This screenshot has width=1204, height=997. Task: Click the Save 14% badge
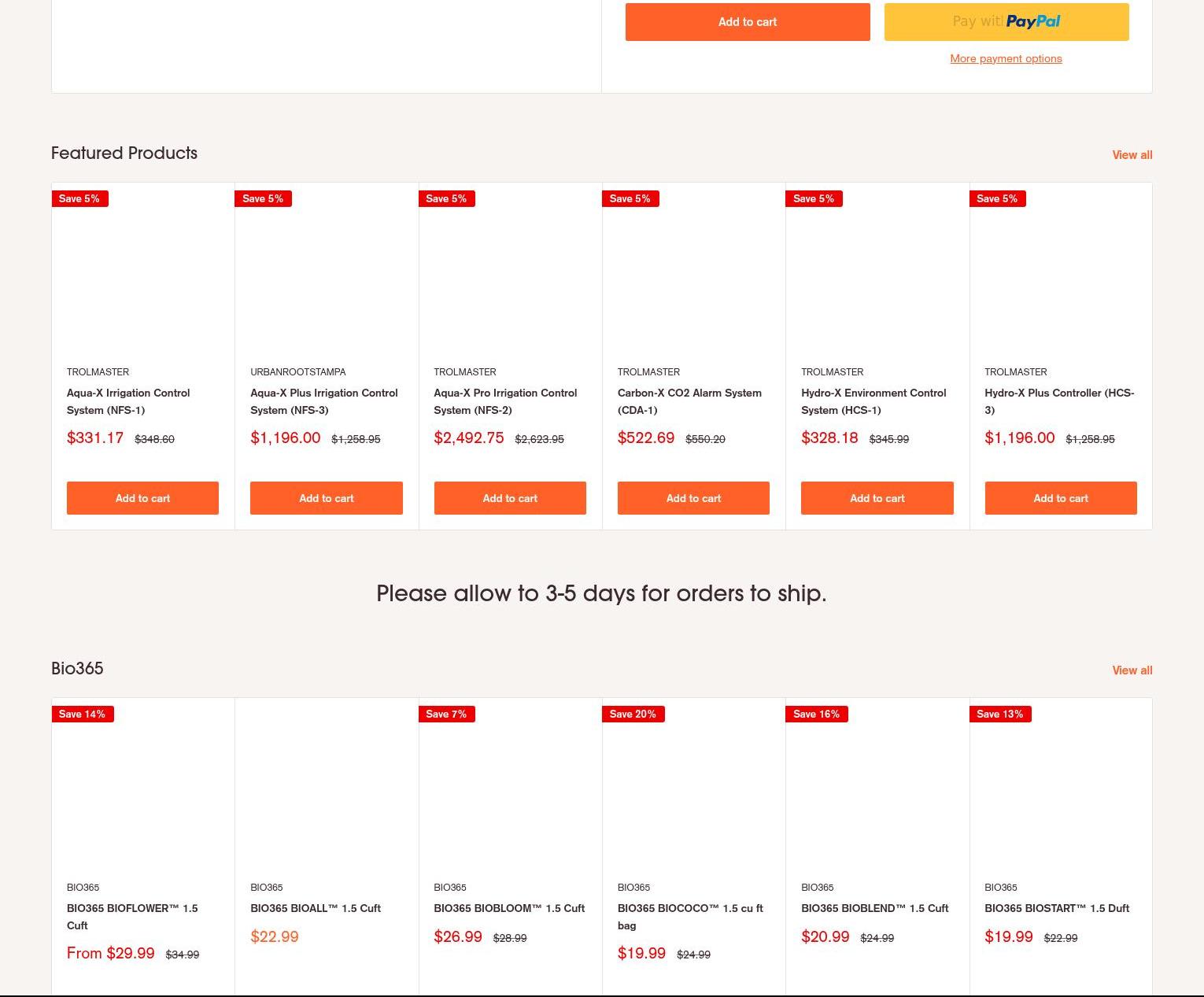83,715
